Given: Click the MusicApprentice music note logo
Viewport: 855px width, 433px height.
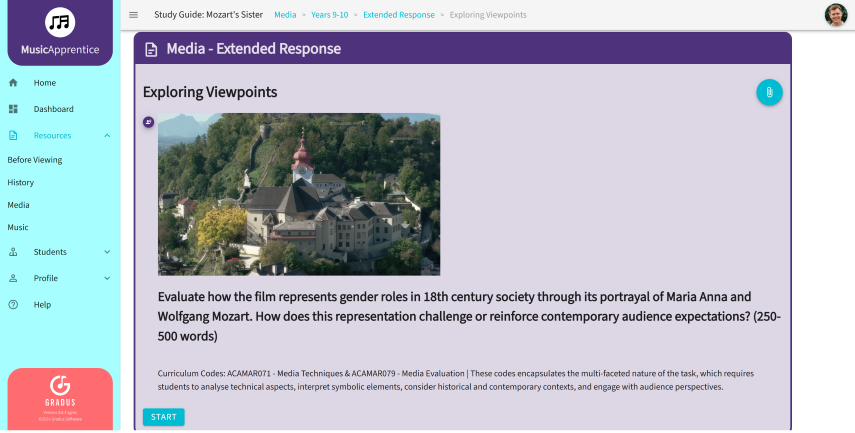Looking at the screenshot, I should pyautogui.click(x=60, y=22).
